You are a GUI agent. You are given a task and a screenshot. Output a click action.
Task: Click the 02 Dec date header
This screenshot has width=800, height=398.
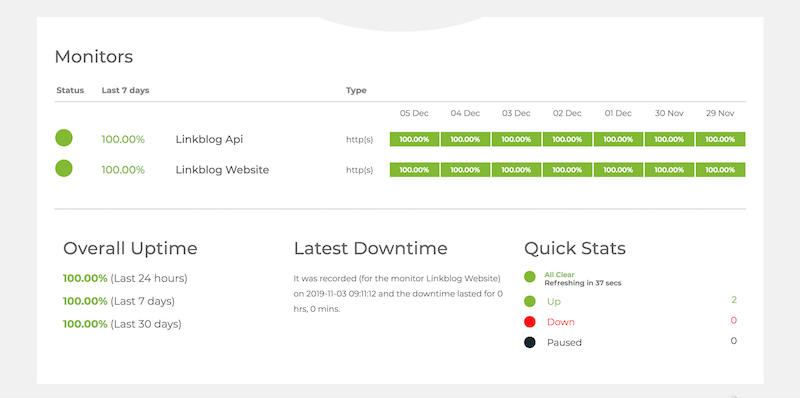[x=567, y=113]
